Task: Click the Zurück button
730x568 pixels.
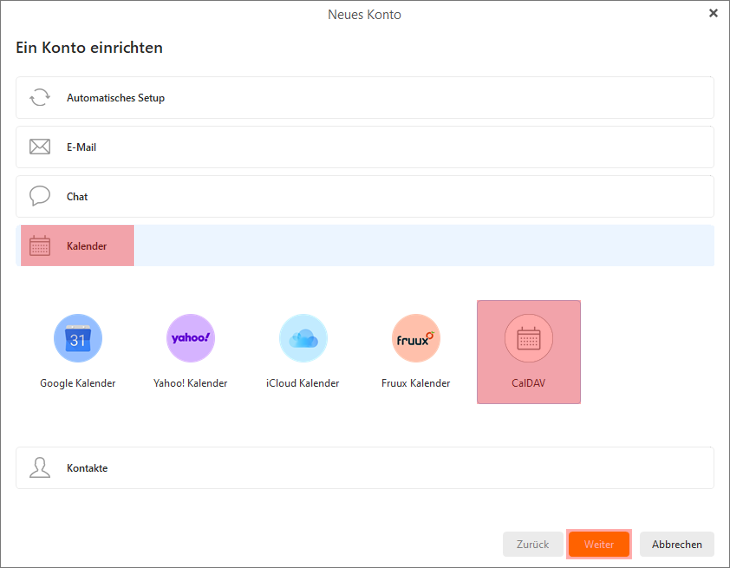Action: pyautogui.click(x=532, y=545)
